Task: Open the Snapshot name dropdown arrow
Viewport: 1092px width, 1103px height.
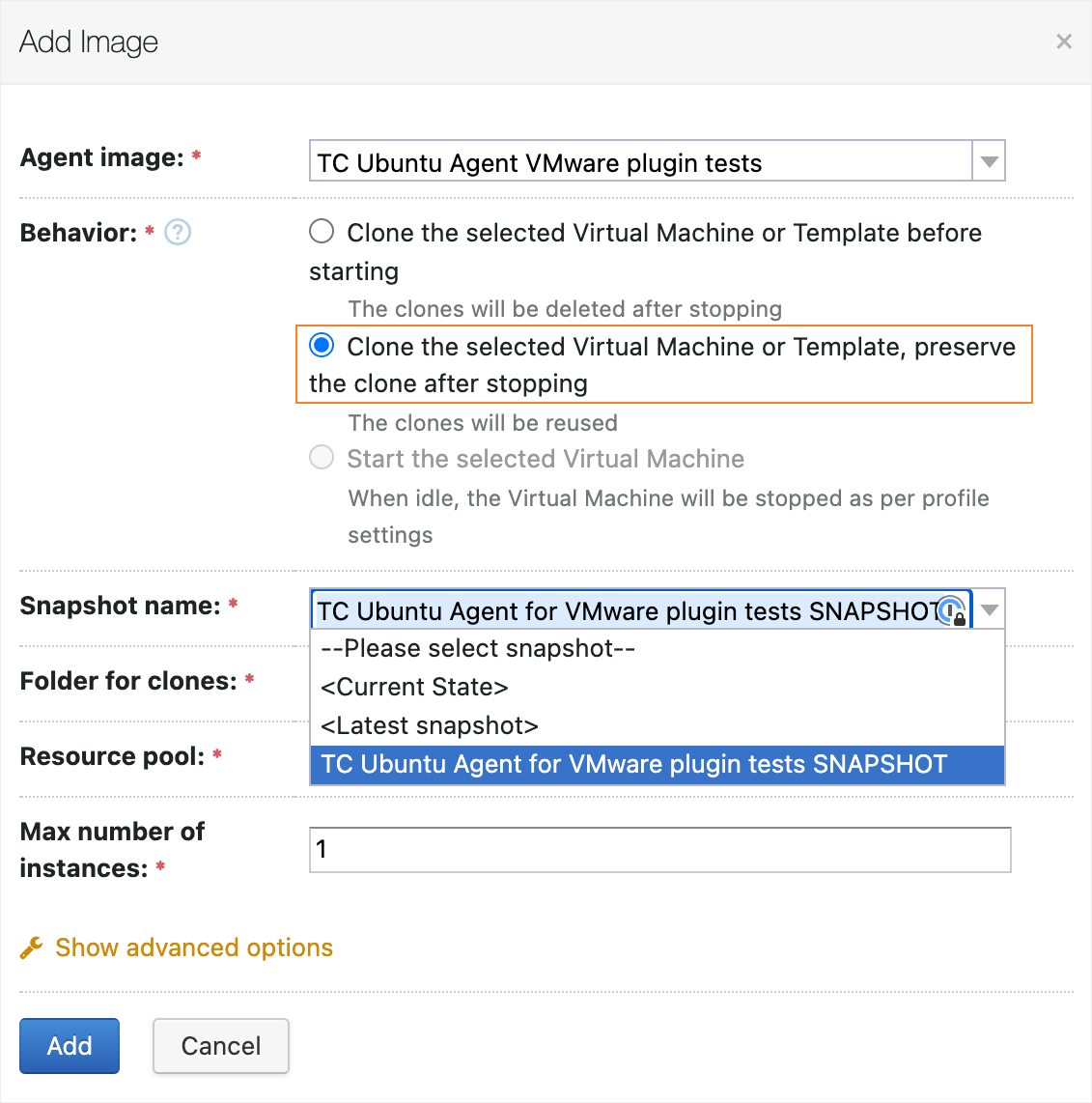Action: coord(988,608)
